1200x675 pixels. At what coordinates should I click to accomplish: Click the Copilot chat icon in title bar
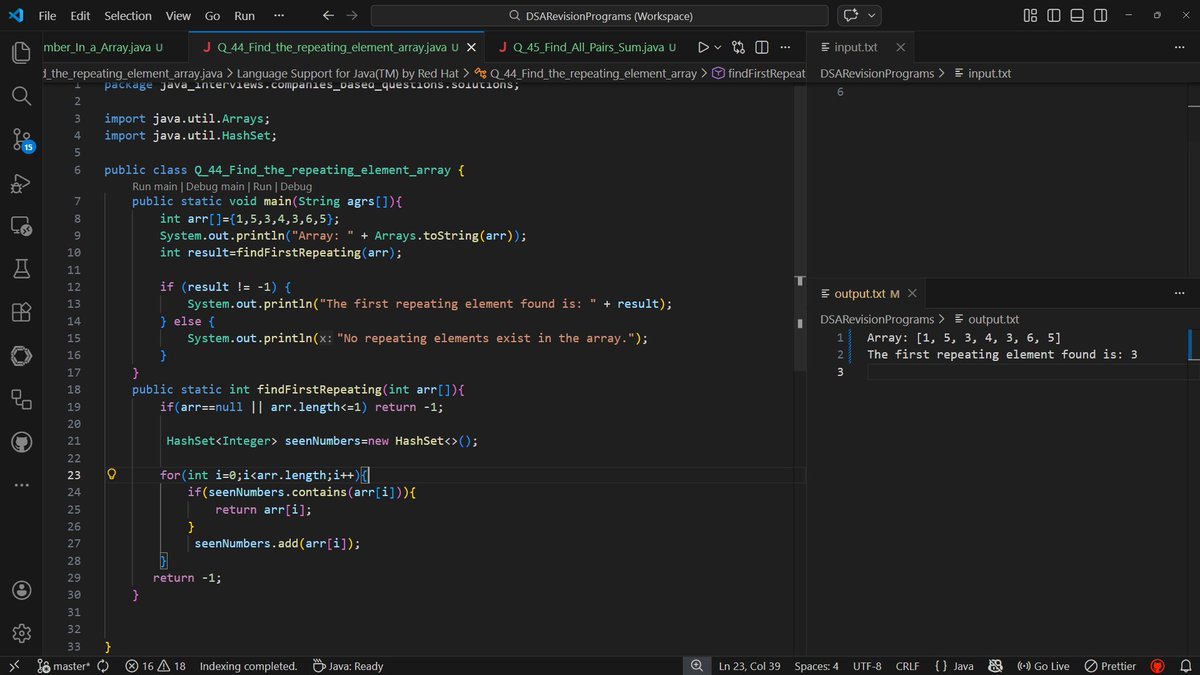coord(852,16)
